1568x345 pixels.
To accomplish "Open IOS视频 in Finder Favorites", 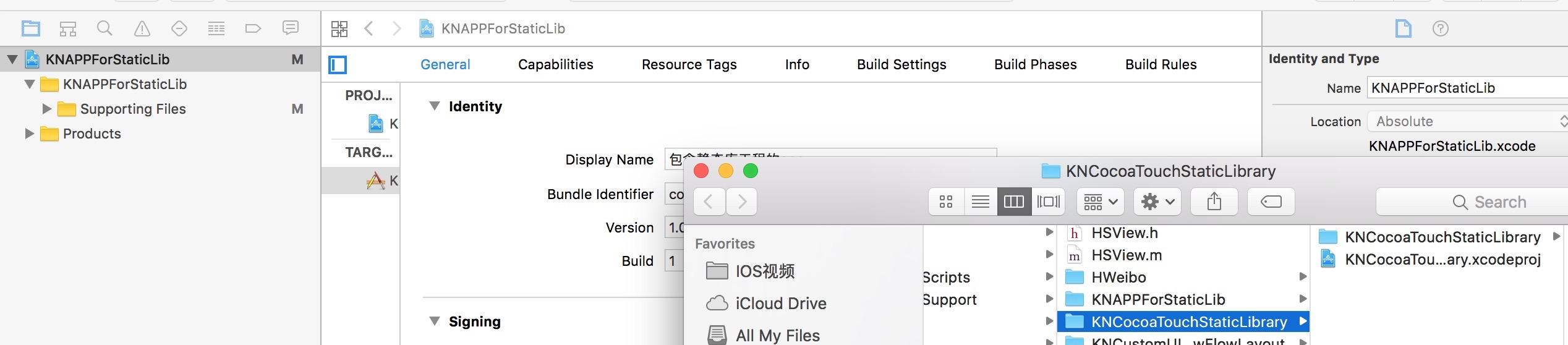I will click(x=765, y=271).
